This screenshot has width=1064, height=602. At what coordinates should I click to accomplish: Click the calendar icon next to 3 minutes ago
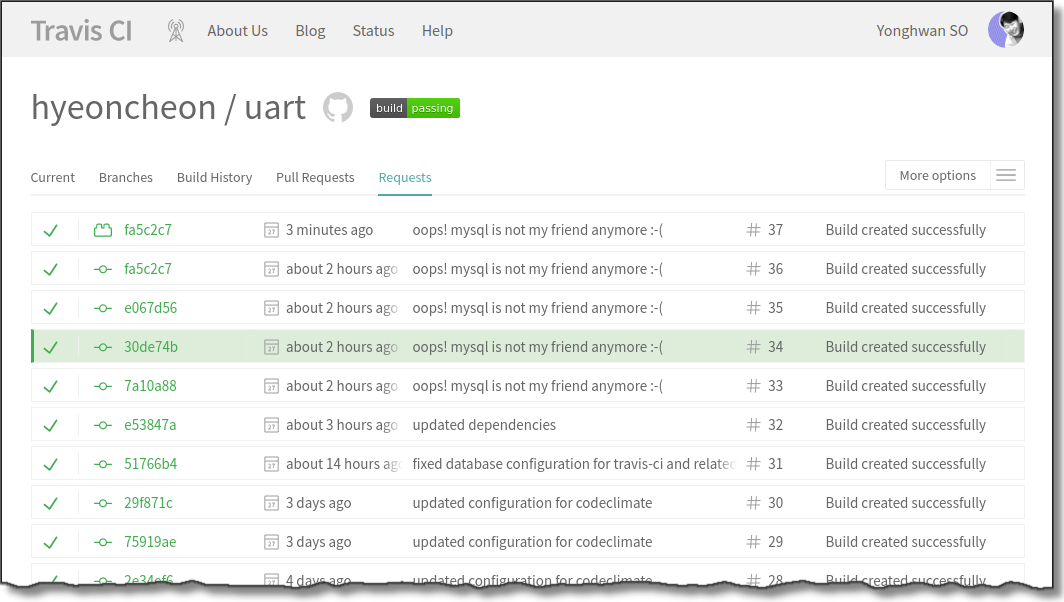point(271,230)
